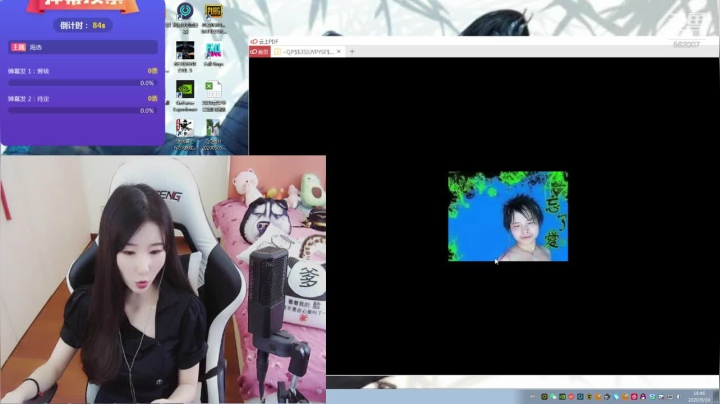
Task: Click the flag notification tray icon
Action: coord(661,397)
